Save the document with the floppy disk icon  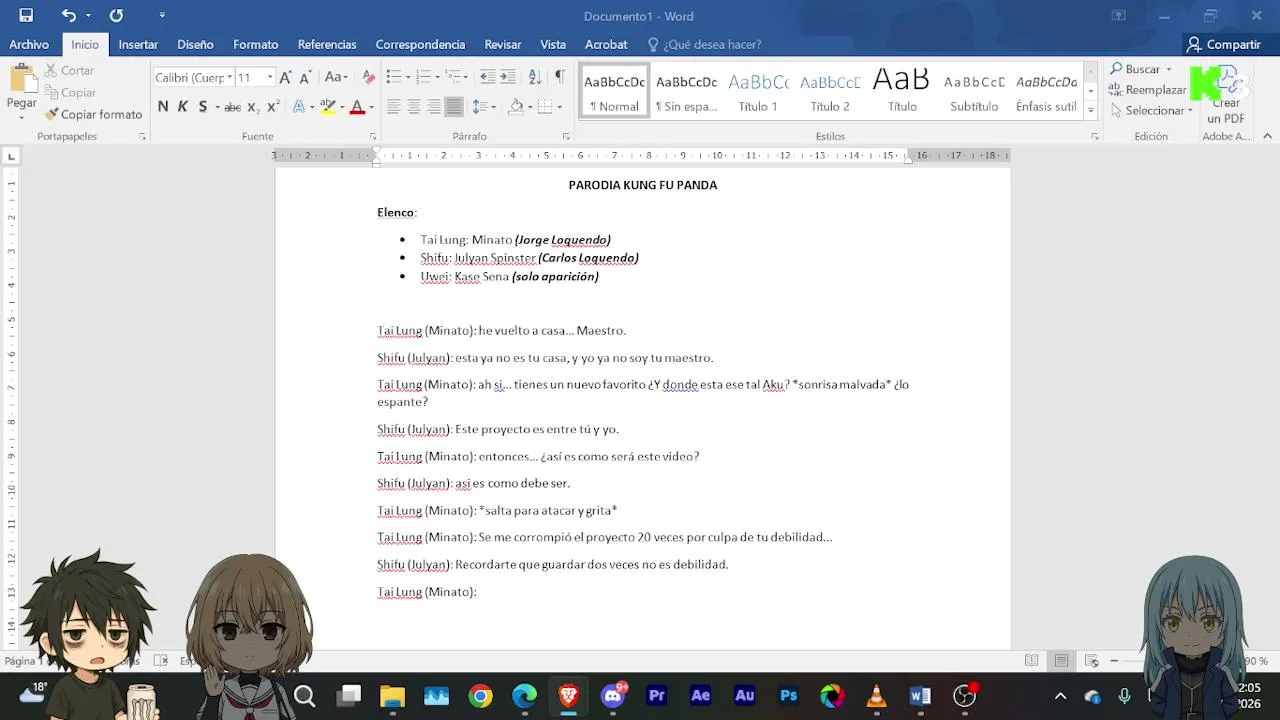[x=26, y=15]
